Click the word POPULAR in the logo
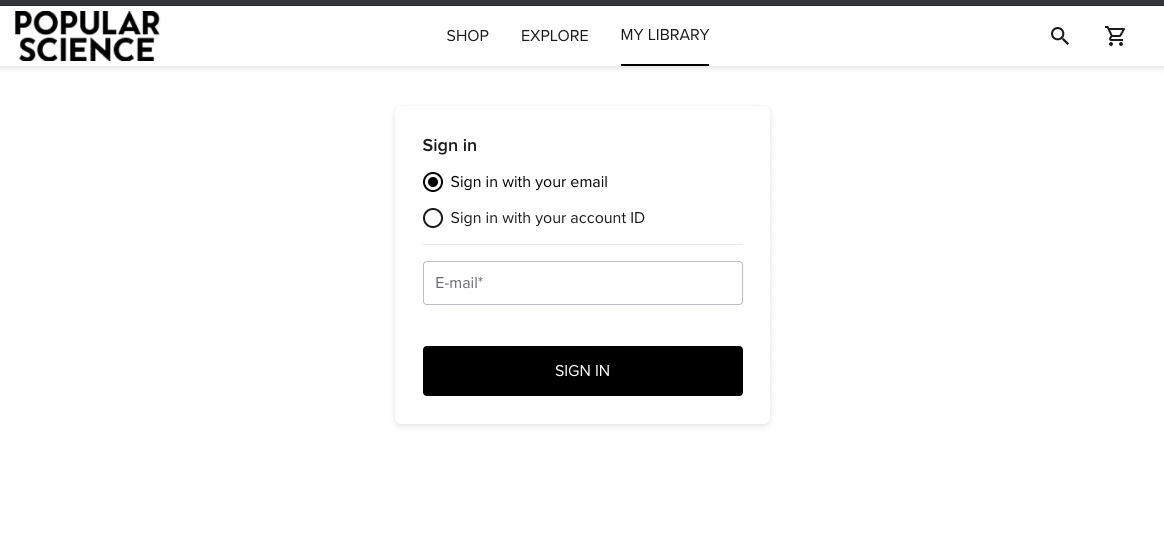Viewport: 1164px width, 541px height. (x=87, y=23)
